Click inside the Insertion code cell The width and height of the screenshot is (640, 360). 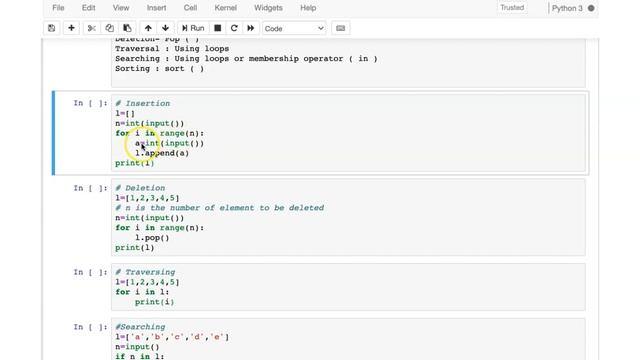click(348, 133)
